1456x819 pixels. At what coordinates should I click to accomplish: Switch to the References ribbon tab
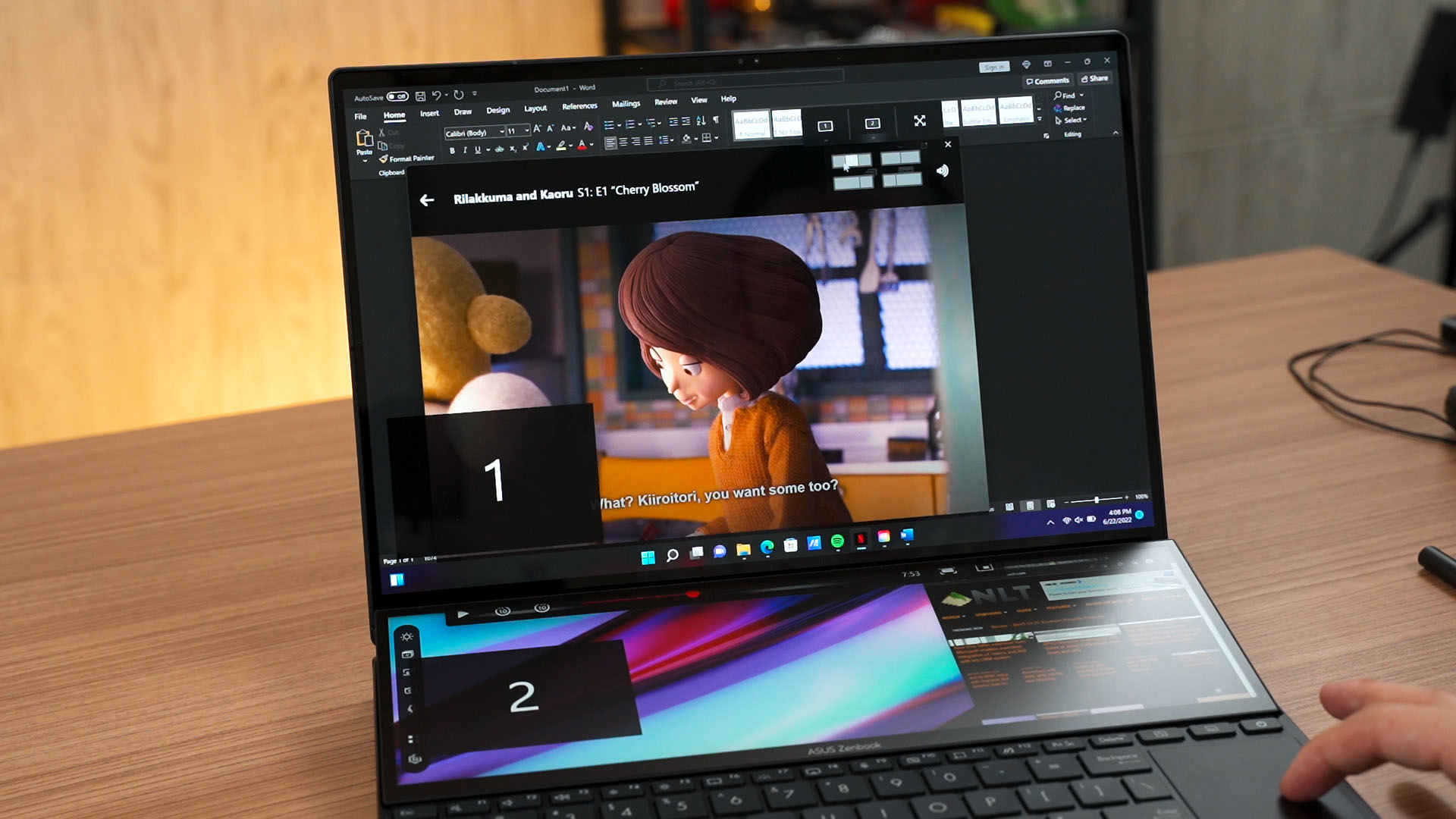579,106
